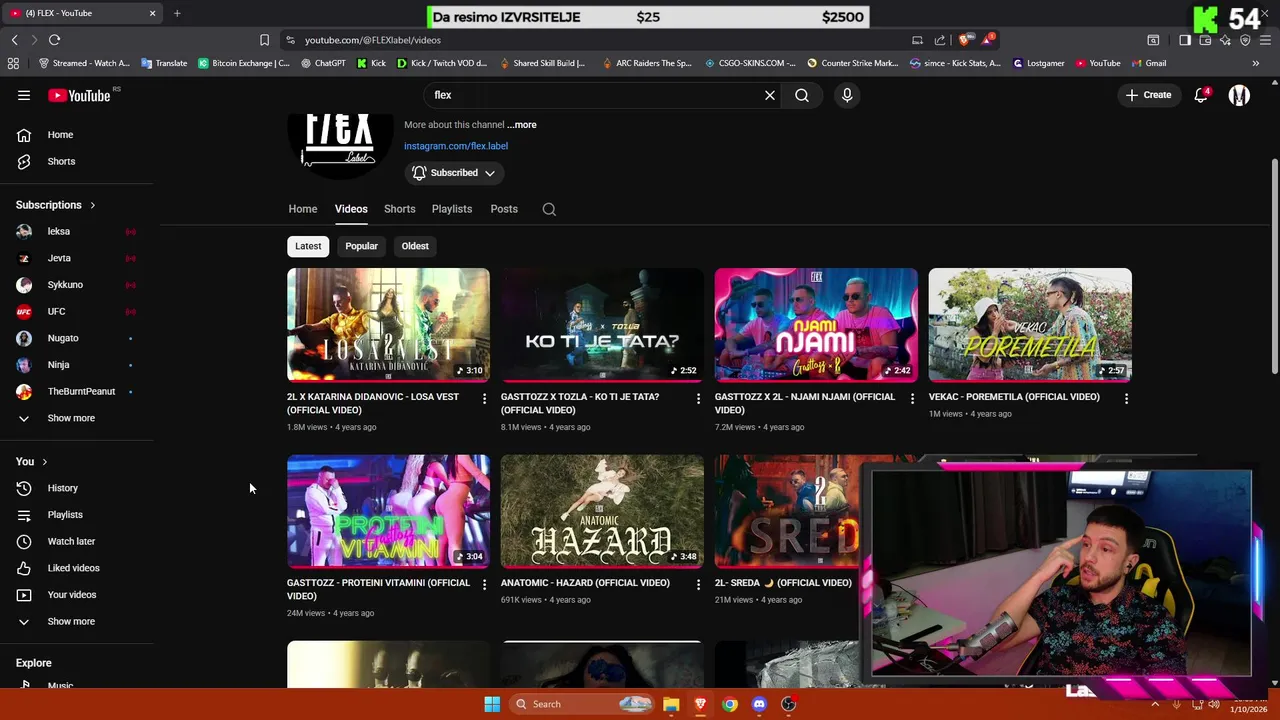Open options menu for NJAMI NJAMI video
Image resolution: width=1280 pixels, height=720 pixels.
click(912, 398)
